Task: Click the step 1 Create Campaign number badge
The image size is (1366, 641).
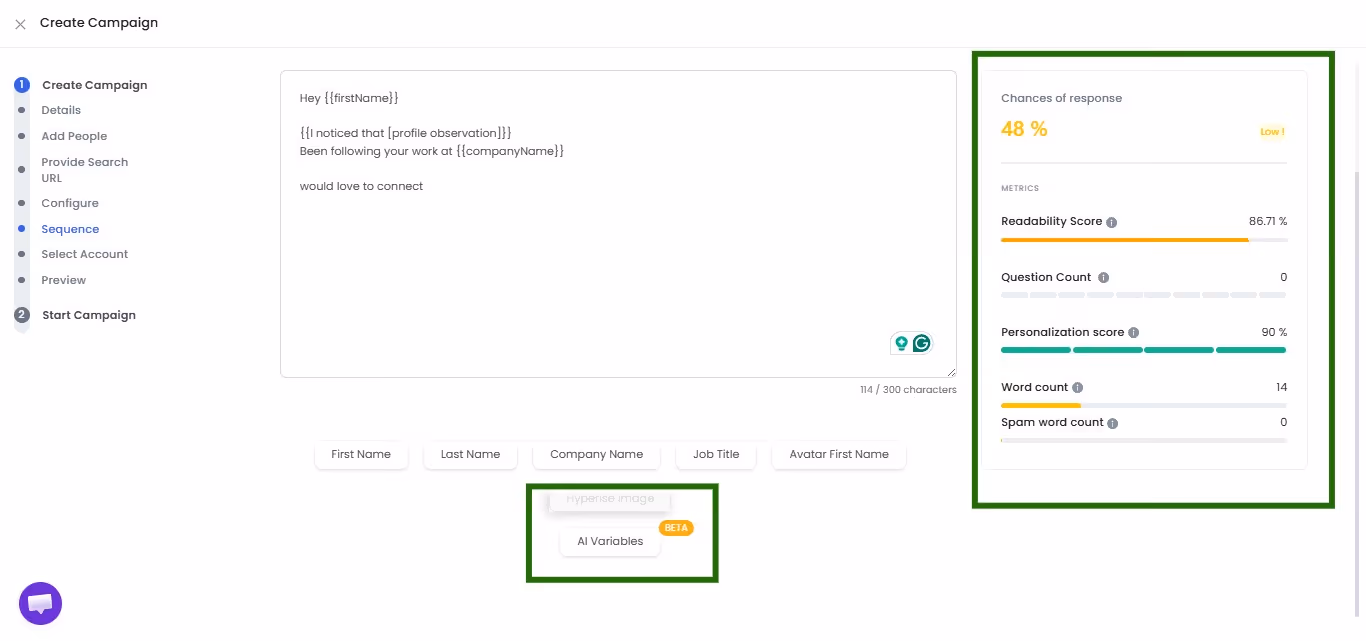Action: tap(22, 85)
